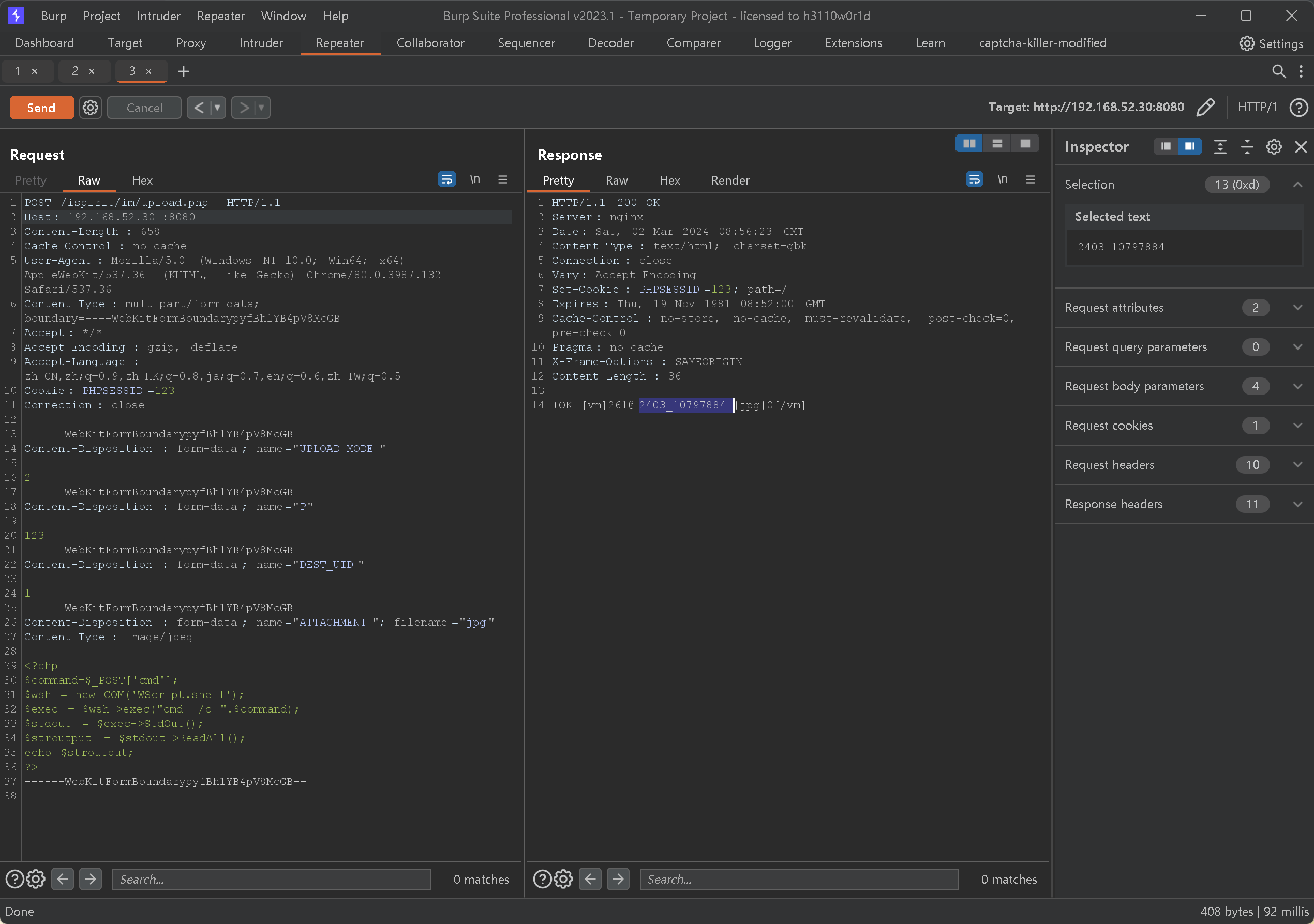1314x924 pixels.
Task: Close Repeater tab 1
Action: pos(35,71)
